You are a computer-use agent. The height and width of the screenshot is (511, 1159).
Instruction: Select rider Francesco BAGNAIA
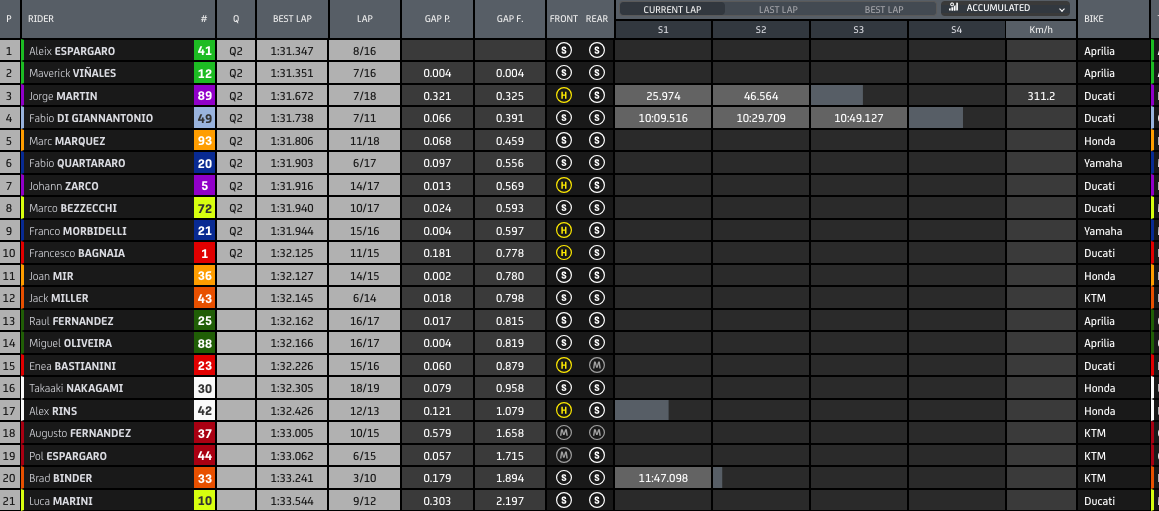click(x=77, y=253)
